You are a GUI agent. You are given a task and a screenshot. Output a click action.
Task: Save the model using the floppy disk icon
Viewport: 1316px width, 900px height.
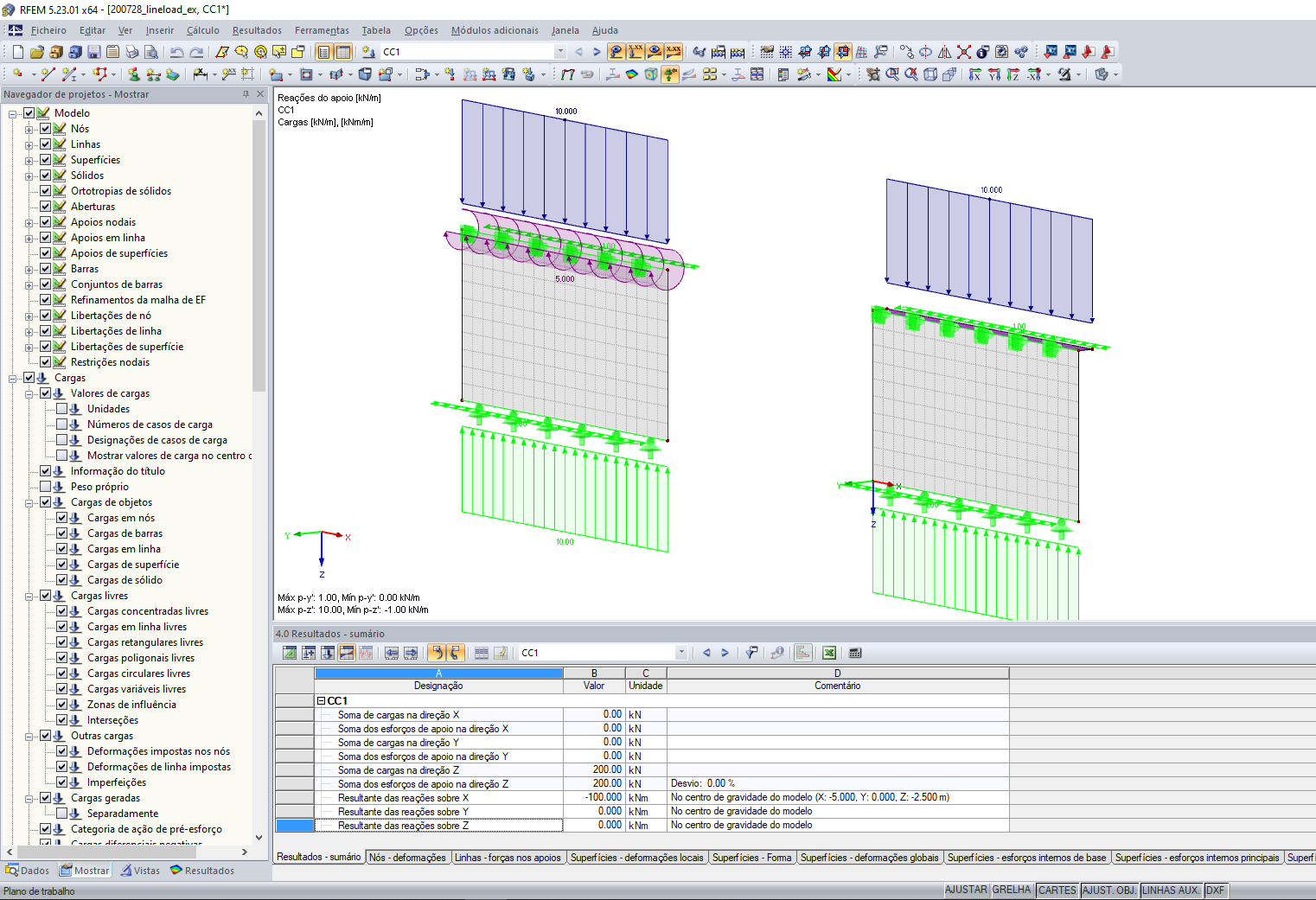coord(94,52)
